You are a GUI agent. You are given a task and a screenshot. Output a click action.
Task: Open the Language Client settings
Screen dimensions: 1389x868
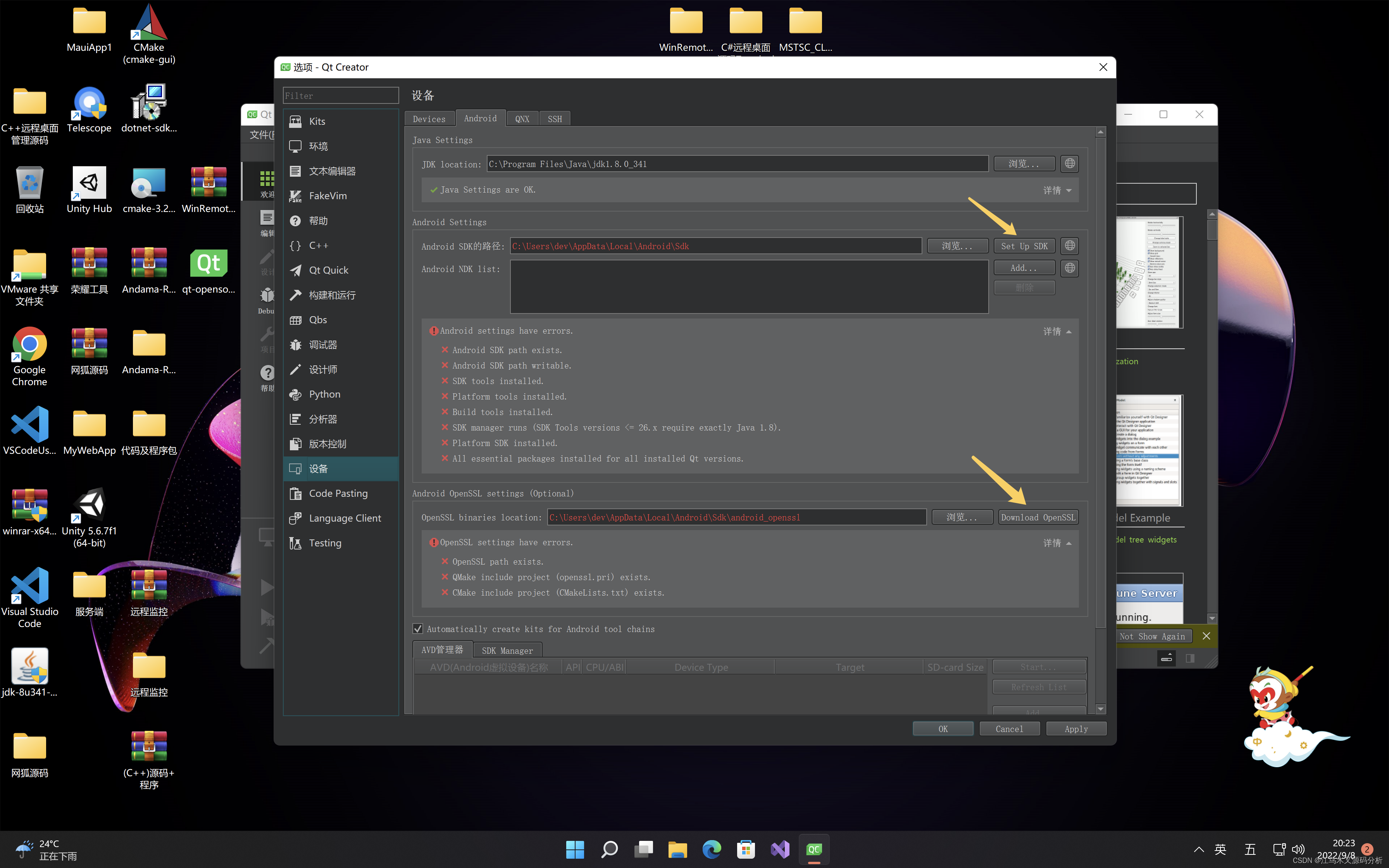tap(345, 518)
